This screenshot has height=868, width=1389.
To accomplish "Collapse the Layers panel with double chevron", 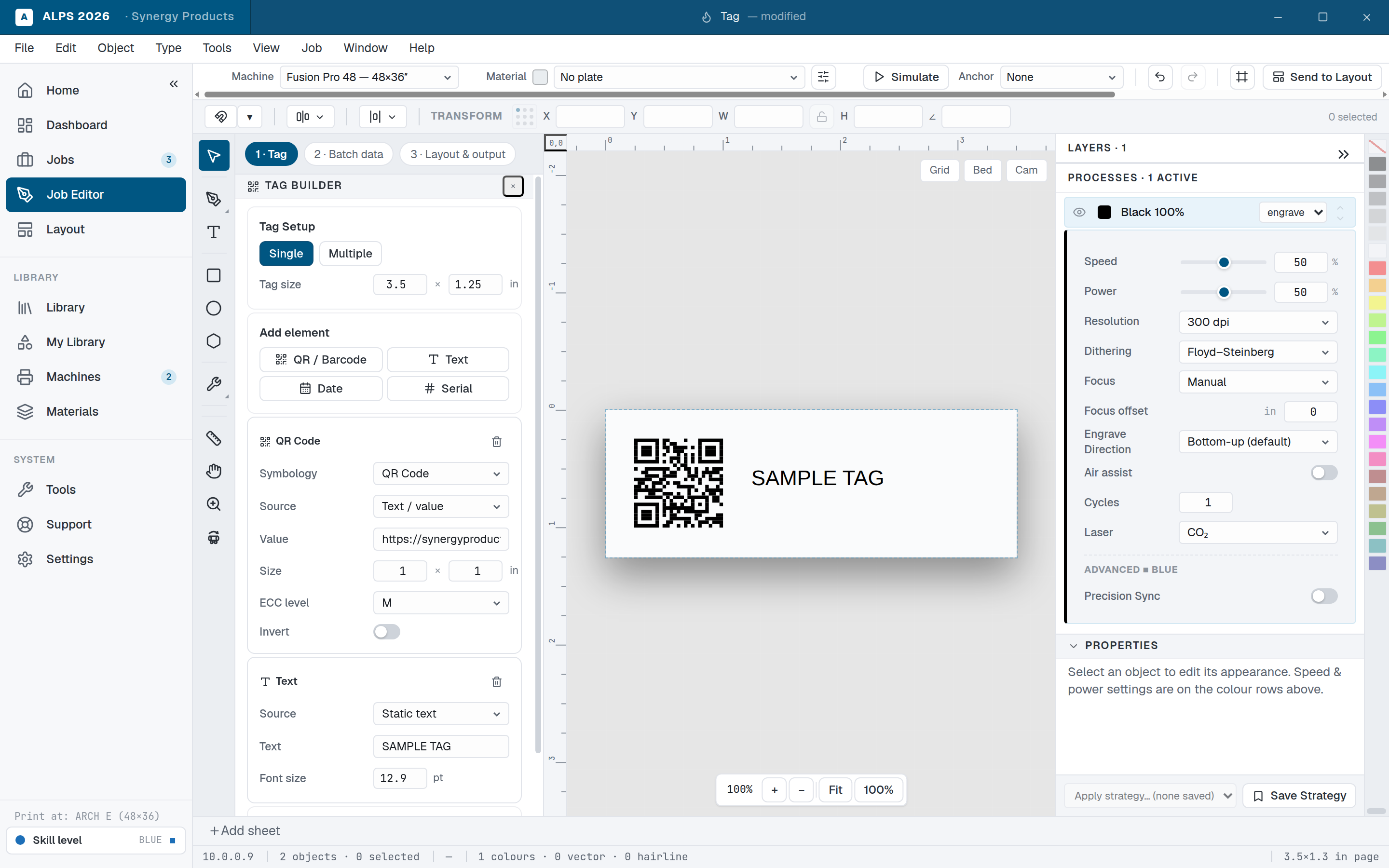I will [1343, 154].
